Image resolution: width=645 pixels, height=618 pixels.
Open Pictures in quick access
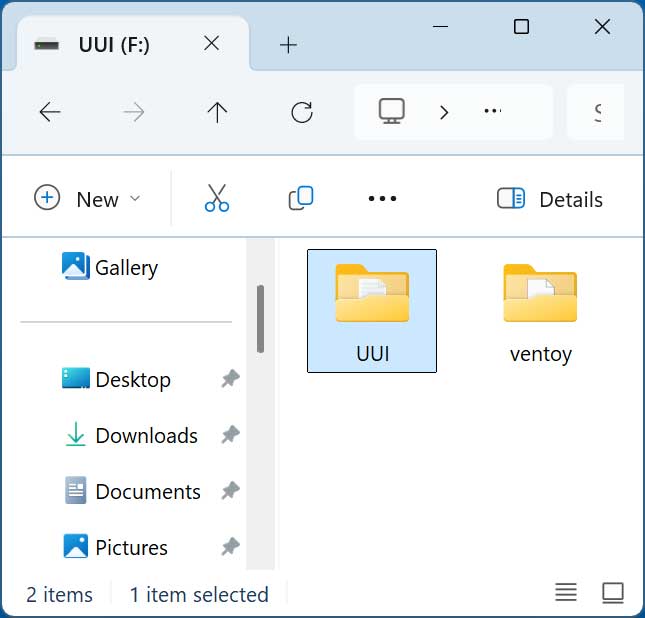(x=116, y=547)
